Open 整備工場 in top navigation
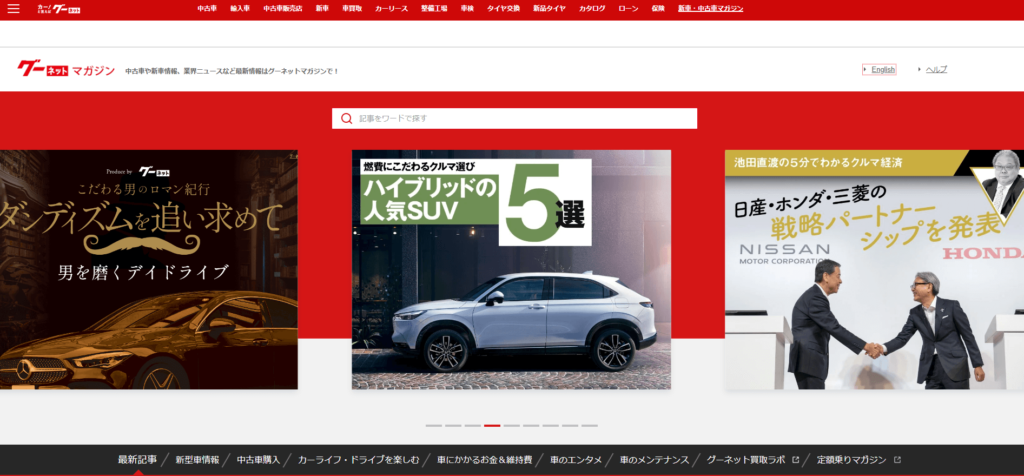This screenshot has width=1024, height=476. pos(434,8)
